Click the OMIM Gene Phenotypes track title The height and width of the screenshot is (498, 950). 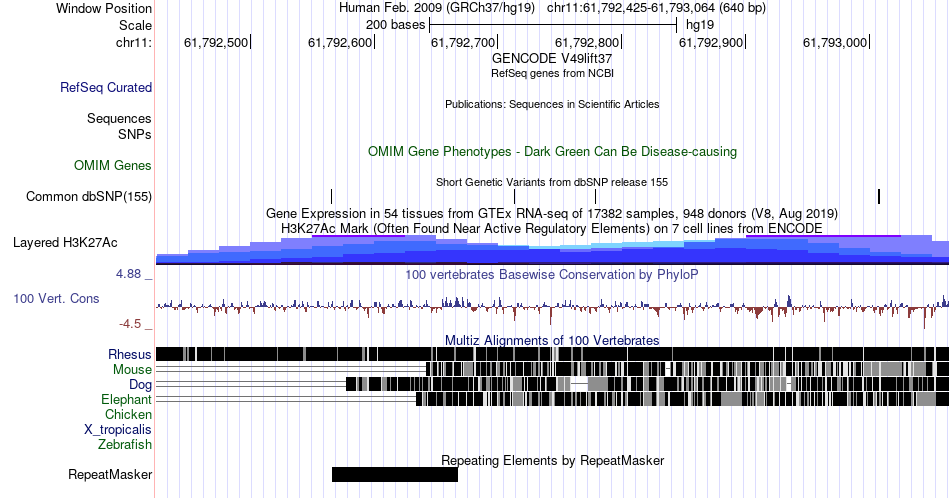552,151
